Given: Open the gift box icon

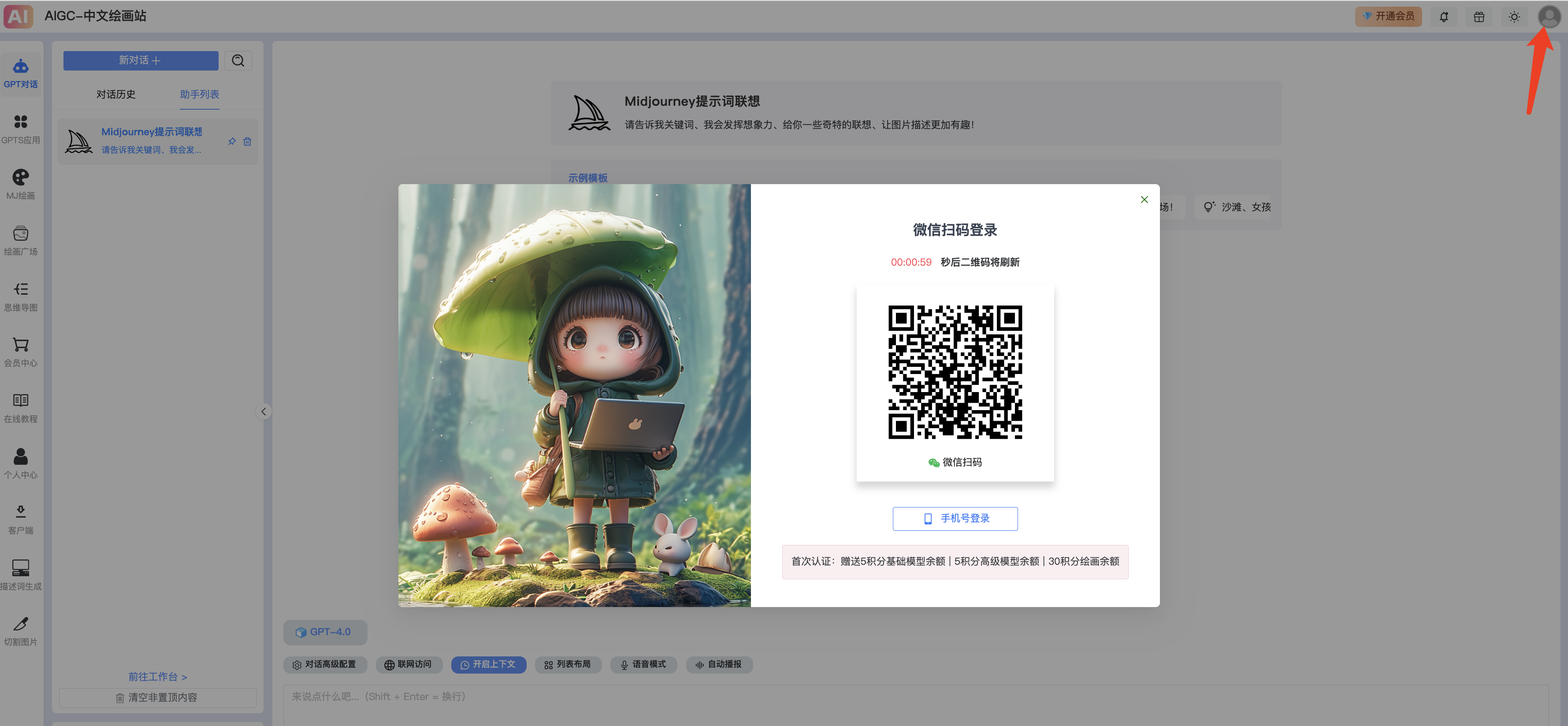Looking at the screenshot, I should click(1479, 17).
